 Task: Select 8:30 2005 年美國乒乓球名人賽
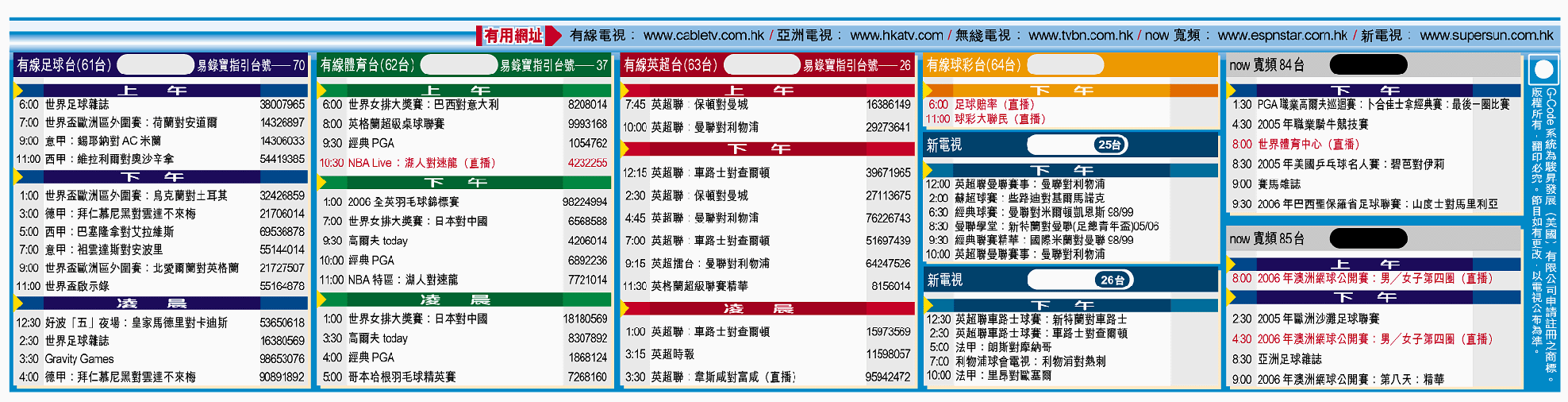(1338, 164)
